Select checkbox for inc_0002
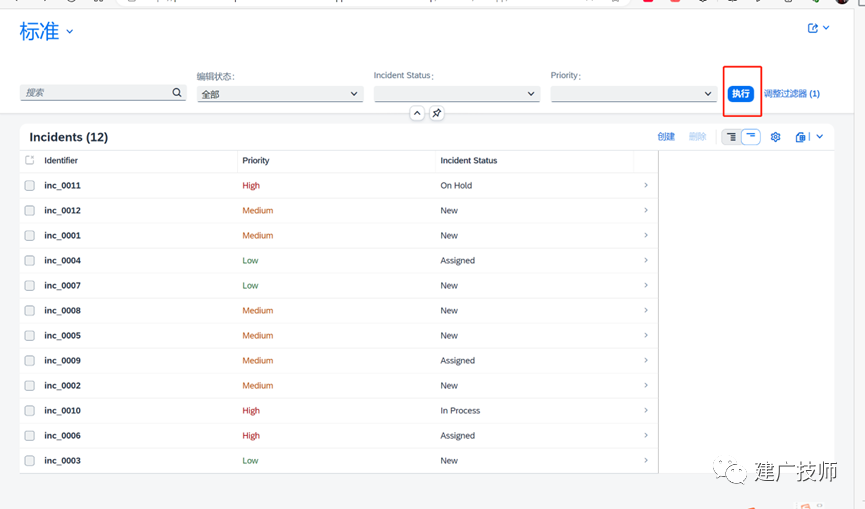The image size is (865, 509). [x=30, y=385]
